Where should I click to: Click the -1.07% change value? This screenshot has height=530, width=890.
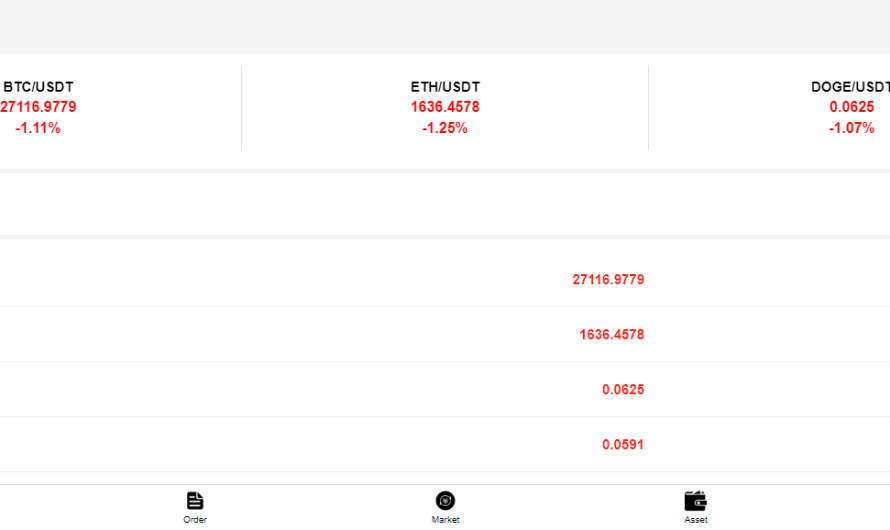pos(852,128)
